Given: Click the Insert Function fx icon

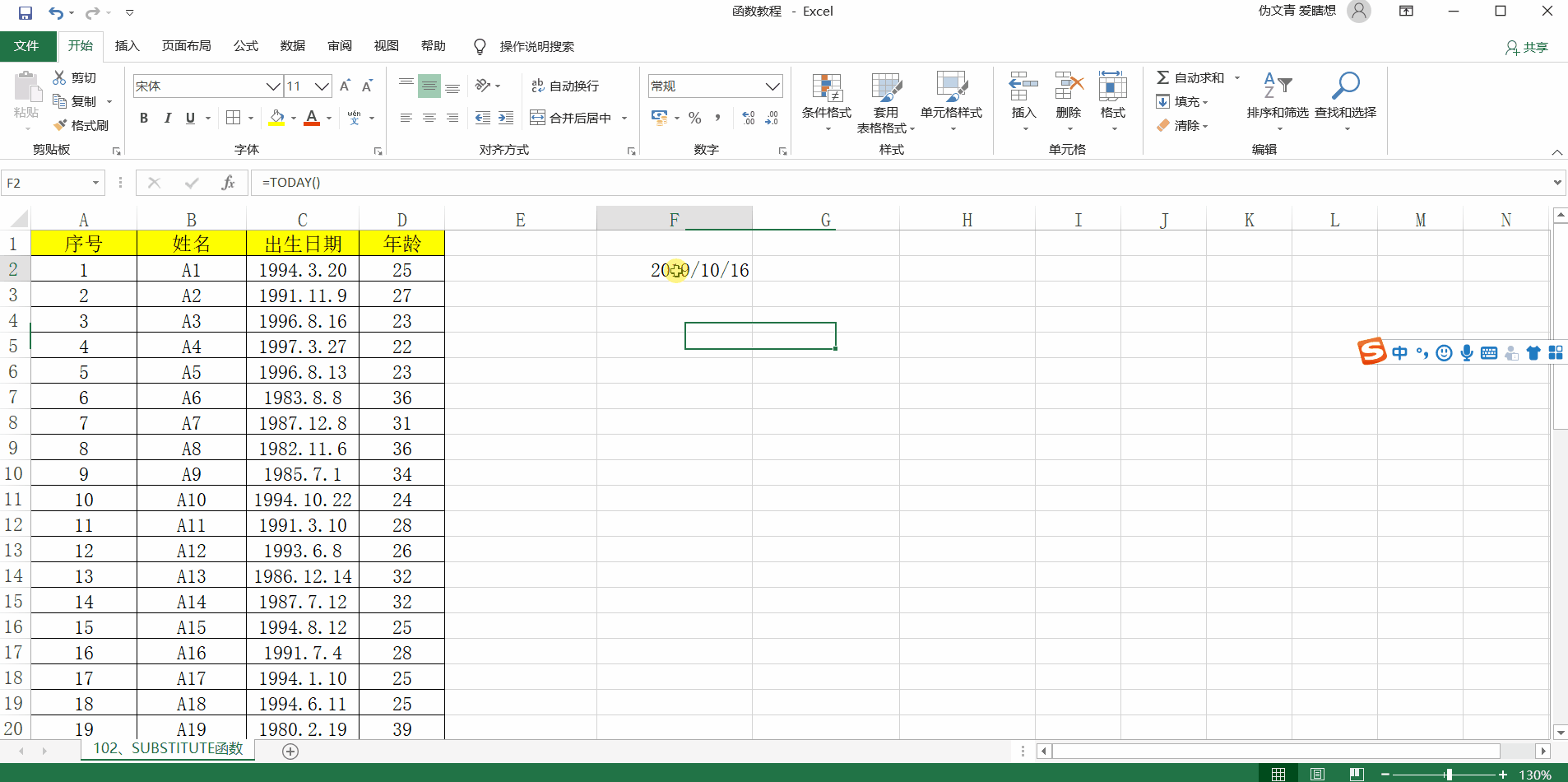Looking at the screenshot, I should click(x=228, y=183).
